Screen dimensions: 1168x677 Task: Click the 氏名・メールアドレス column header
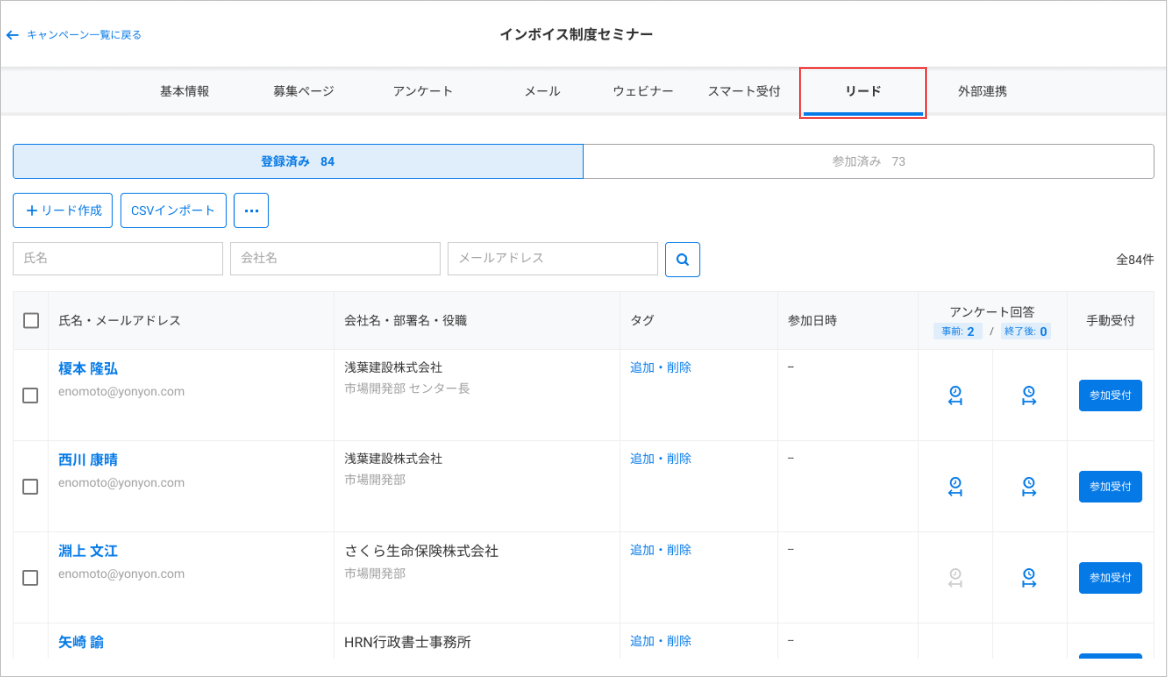pos(119,320)
